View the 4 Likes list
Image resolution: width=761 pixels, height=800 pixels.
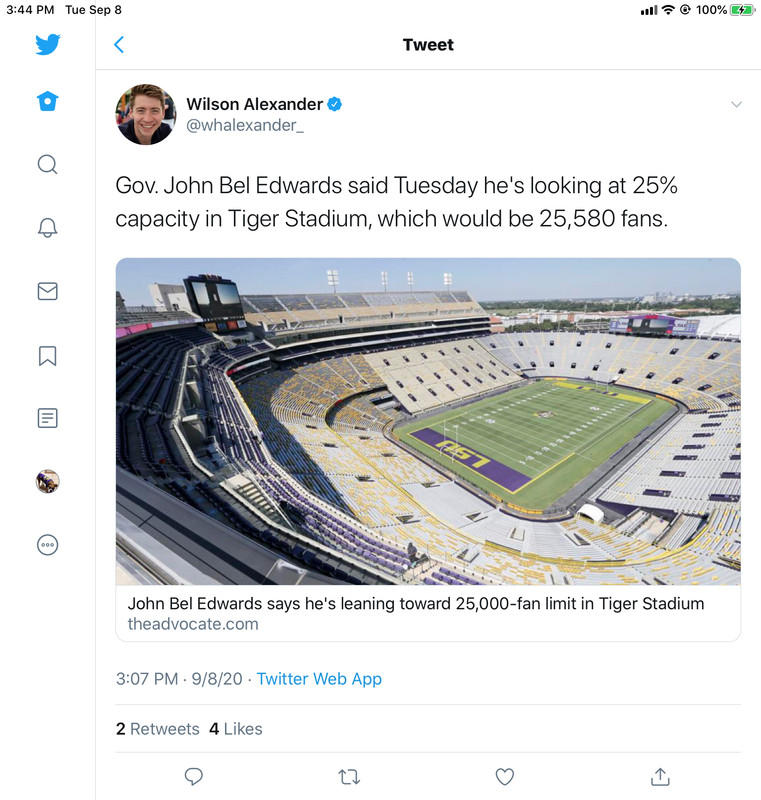236,729
